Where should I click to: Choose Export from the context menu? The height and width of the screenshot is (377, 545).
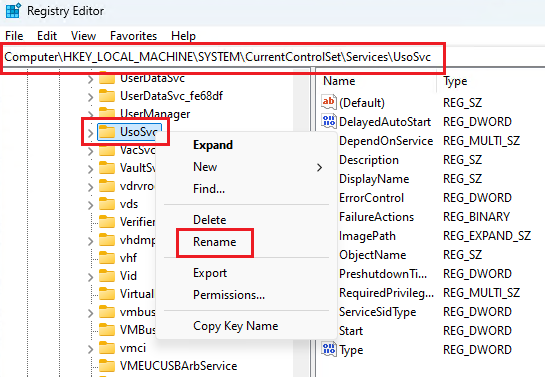point(210,273)
